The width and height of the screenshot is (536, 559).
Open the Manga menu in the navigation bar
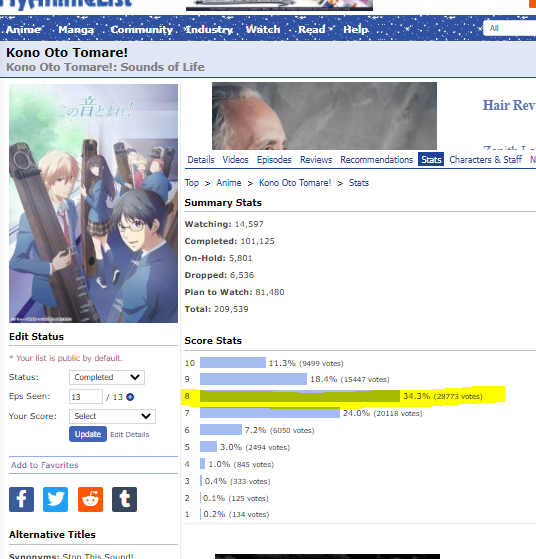click(76, 29)
